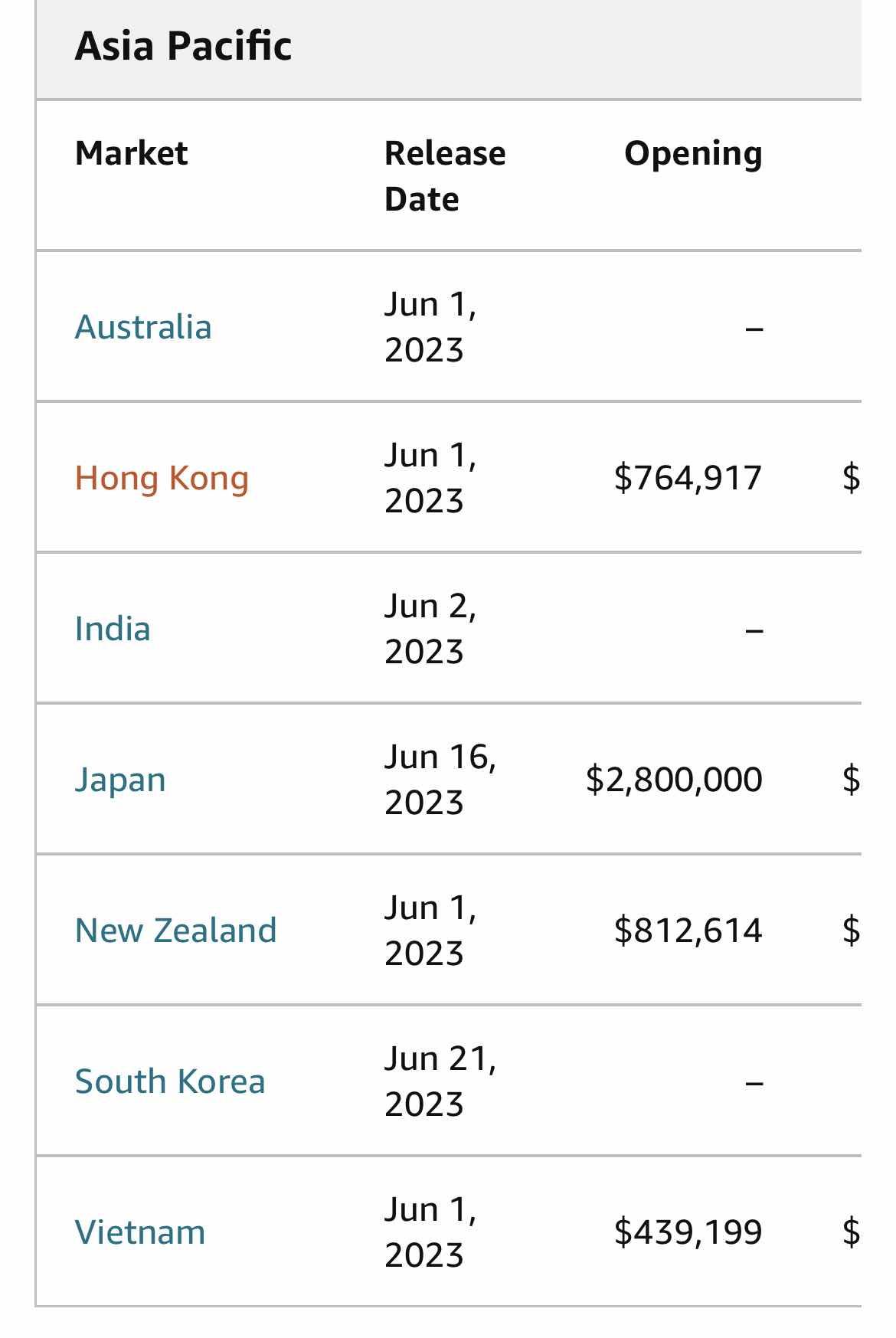Click Vietnam's $439,199 opening value
The height and width of the screenshot is (1338, 896).
pos(688,1232)
